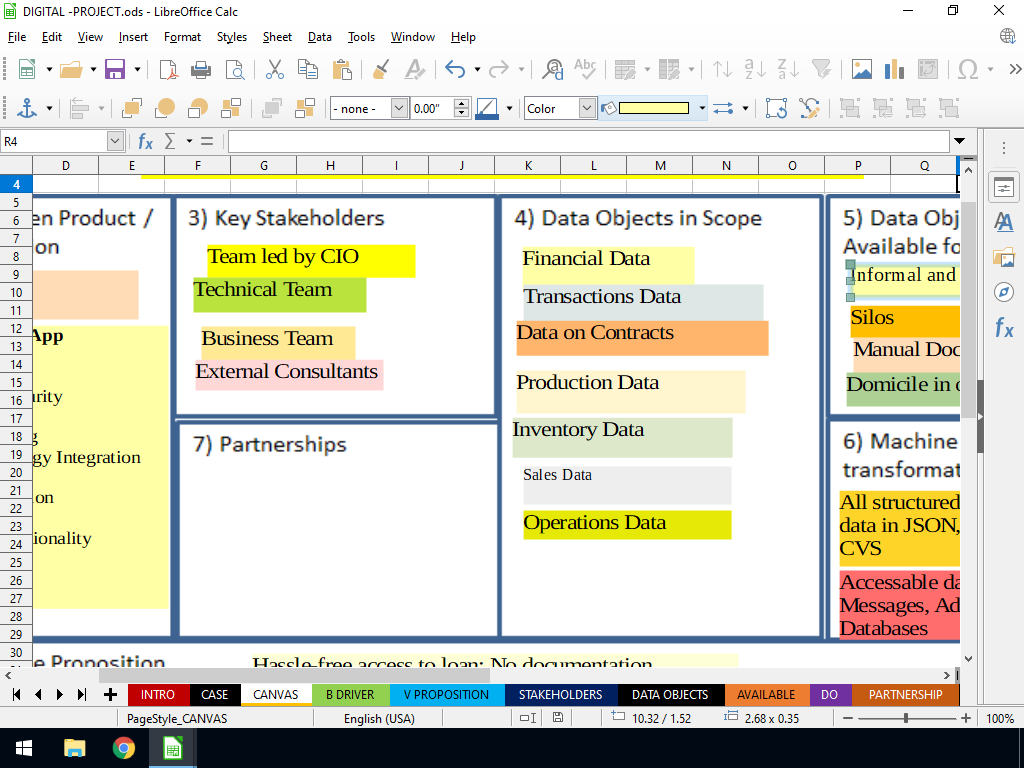Zoom out with the minus button
Viewport: 1024px width, 768px height.
coord(848,718)
